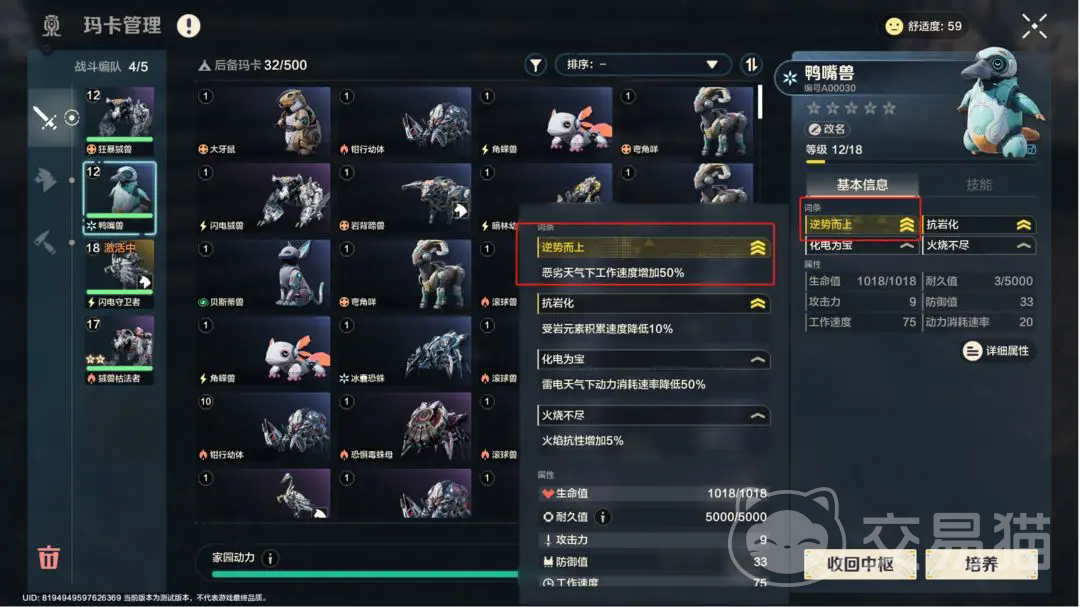1080x607 pixels.
Task: Click the filter funnel icon
Action: tap(535, 65)
